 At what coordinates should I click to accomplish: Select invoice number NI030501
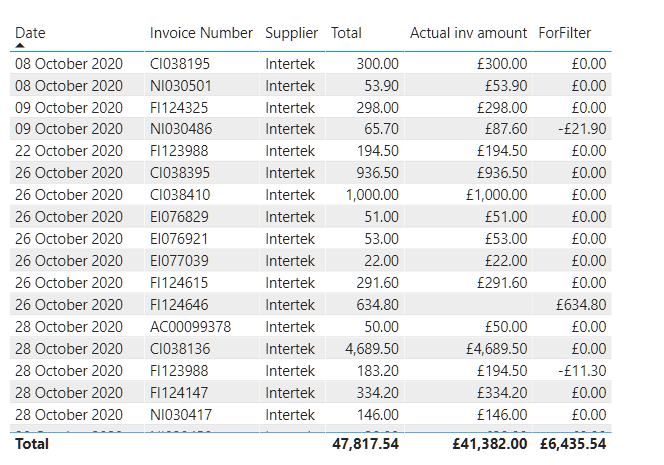point(180,86)
